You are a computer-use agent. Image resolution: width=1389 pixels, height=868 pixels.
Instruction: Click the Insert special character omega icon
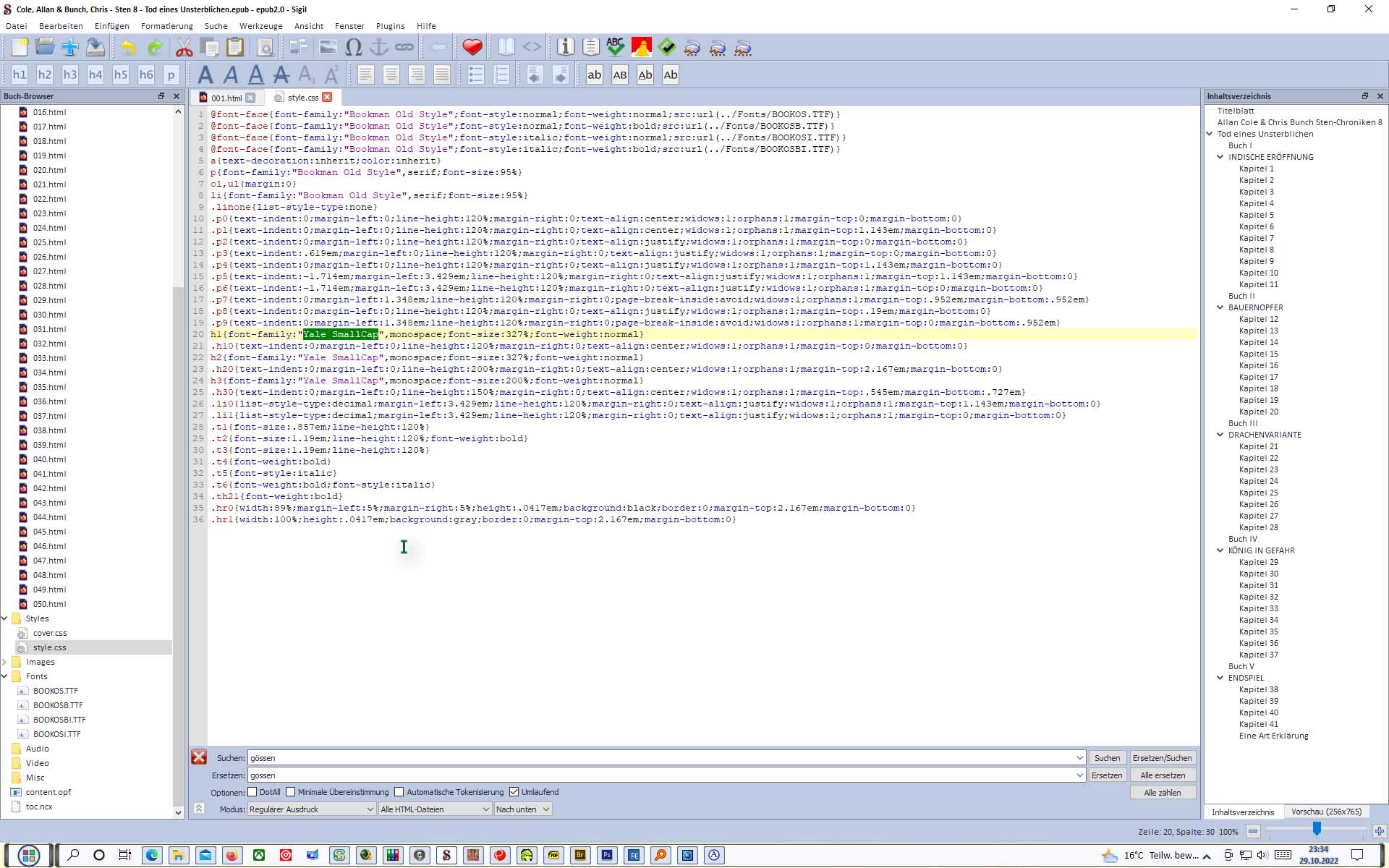point(353,48)
